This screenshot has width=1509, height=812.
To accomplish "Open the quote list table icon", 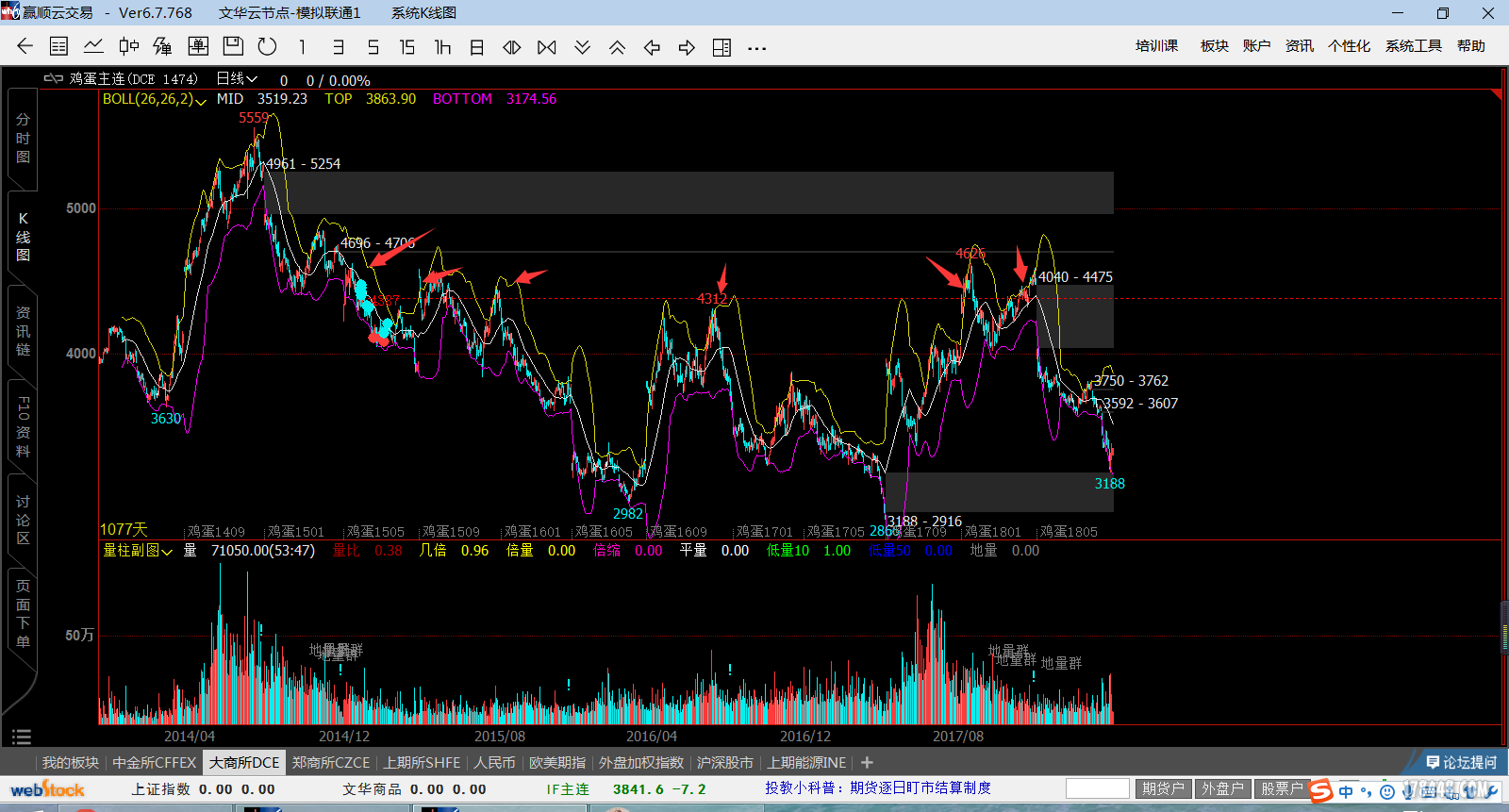I will (x=58, y=46).
